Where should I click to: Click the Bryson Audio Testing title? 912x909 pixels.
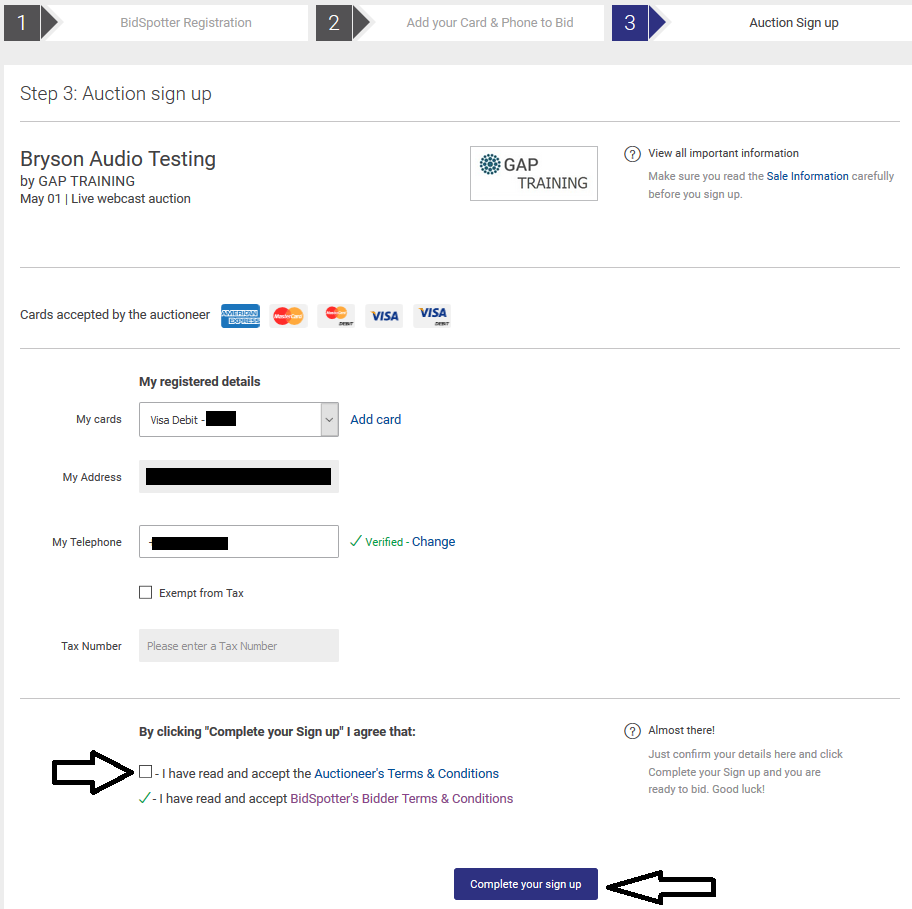[x=118, y=159]
